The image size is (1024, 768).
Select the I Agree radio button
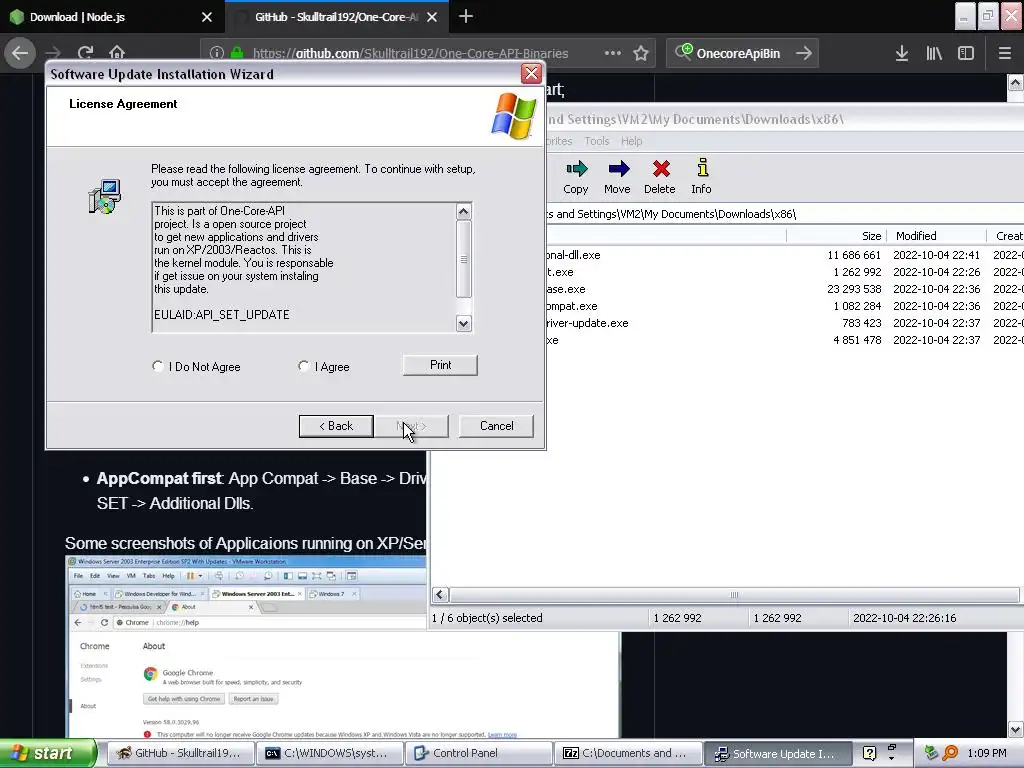pos(303,366)
